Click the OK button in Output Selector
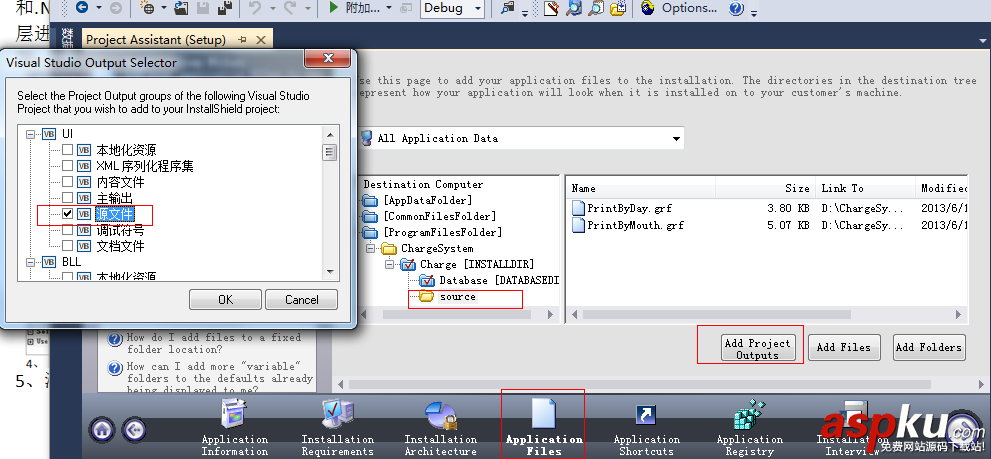This screenshot has height=459, width=991. point(225,300)
